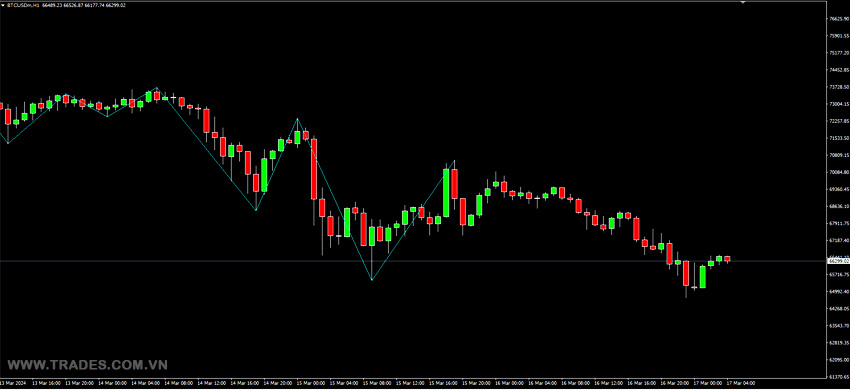Click the last green candle near 17 Mar 00:00

719,259
